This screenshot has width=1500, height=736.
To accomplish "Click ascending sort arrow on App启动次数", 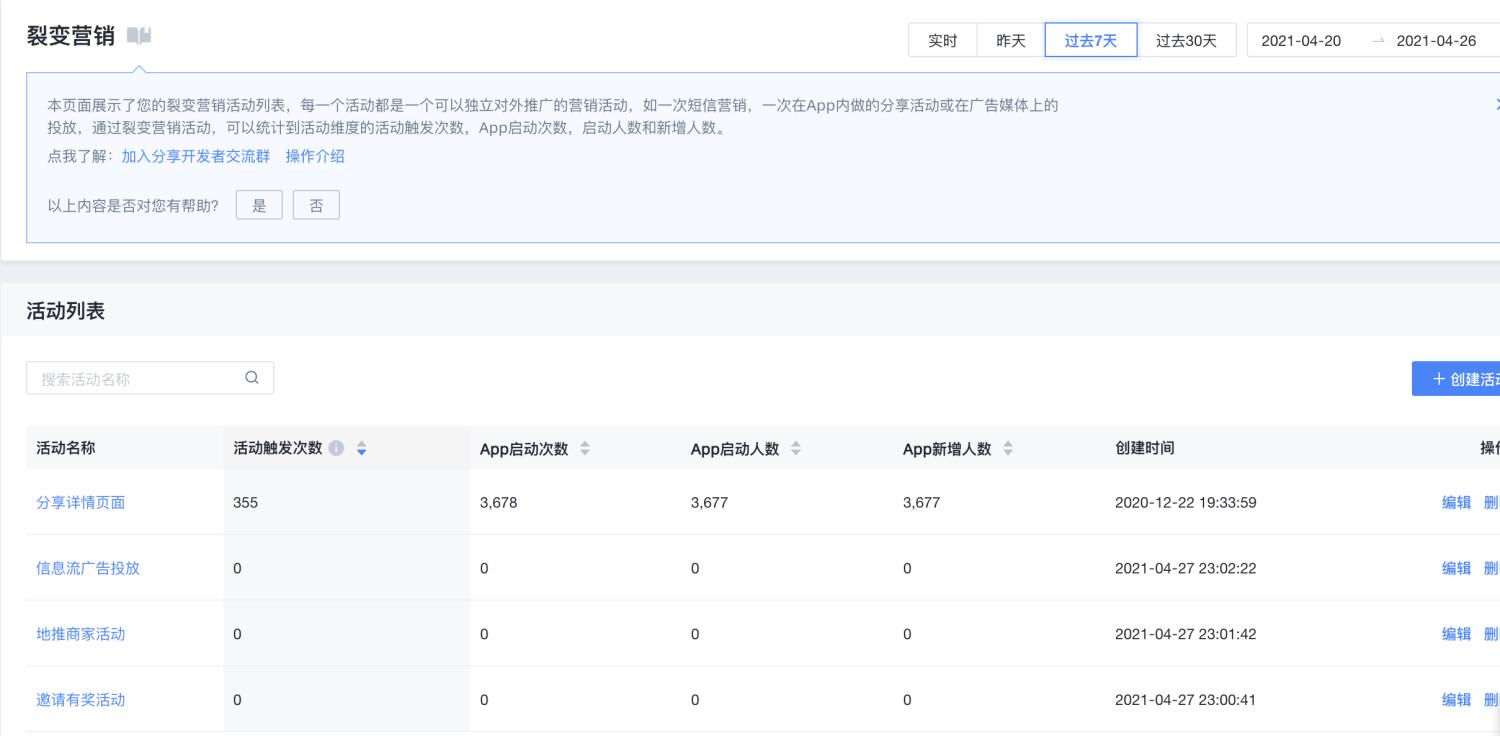I will (x=584, y=444).
